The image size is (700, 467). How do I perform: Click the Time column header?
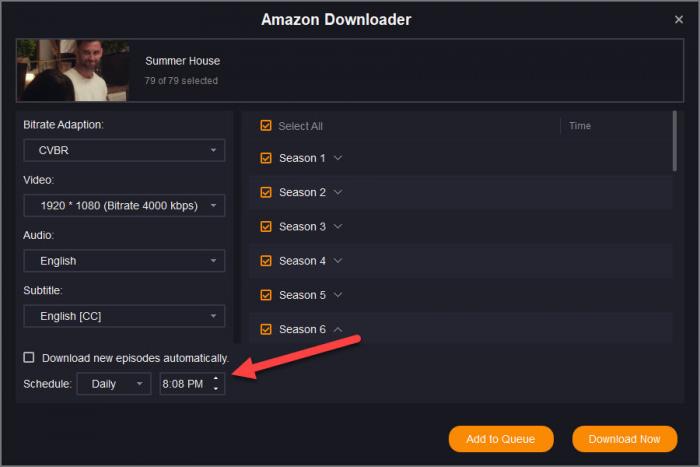coord(579,126)
